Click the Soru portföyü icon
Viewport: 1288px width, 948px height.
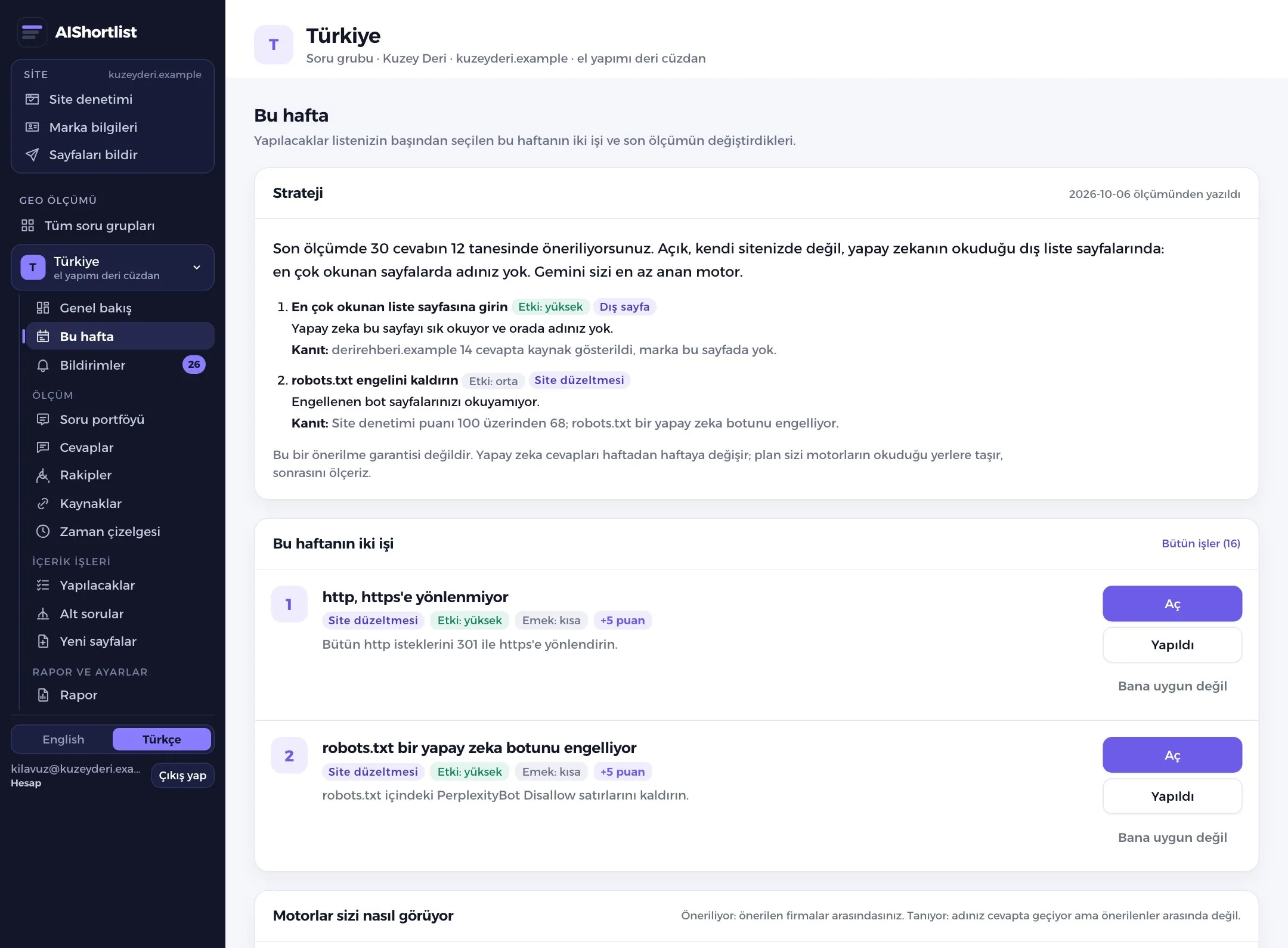pyautogui.click(x=43, y=420)
